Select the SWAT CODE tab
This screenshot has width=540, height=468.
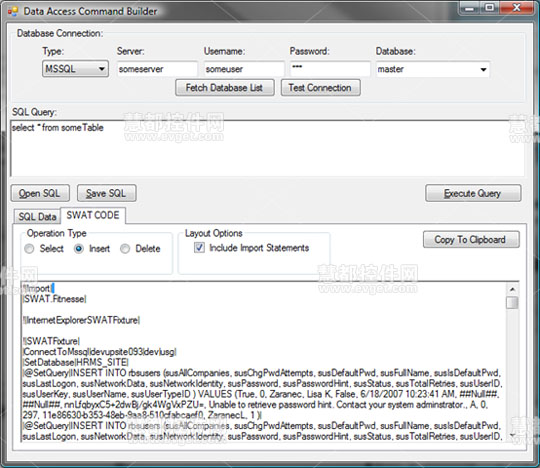(x=93, y=215)
